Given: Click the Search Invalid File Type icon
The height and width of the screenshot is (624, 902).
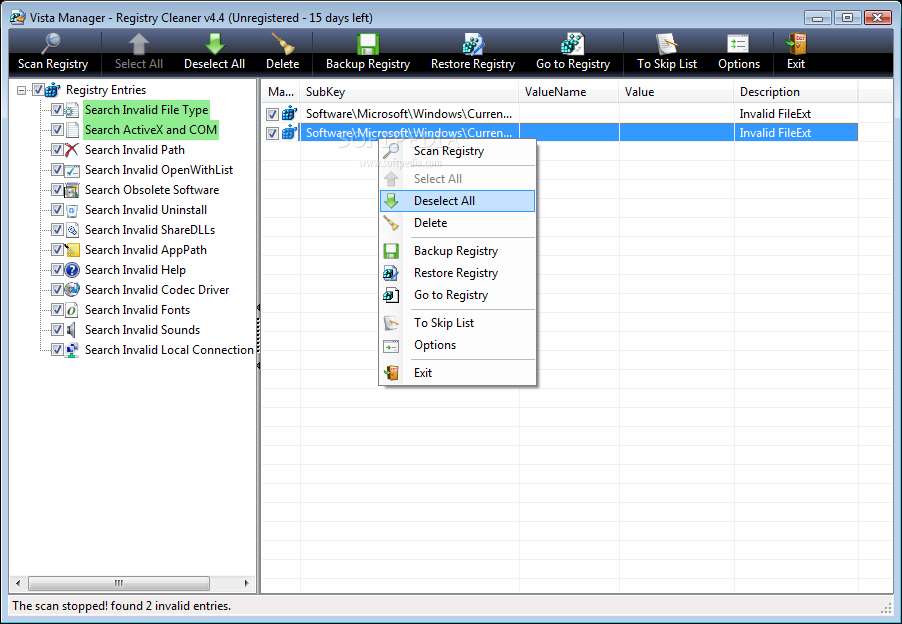Looking at the screenshot, I should point(72,110).
